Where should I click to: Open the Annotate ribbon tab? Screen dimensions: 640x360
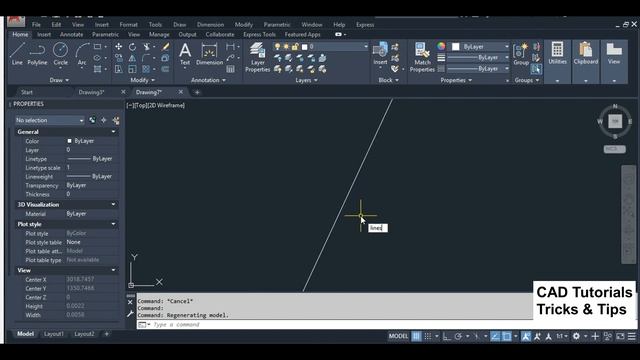(71, 35)
